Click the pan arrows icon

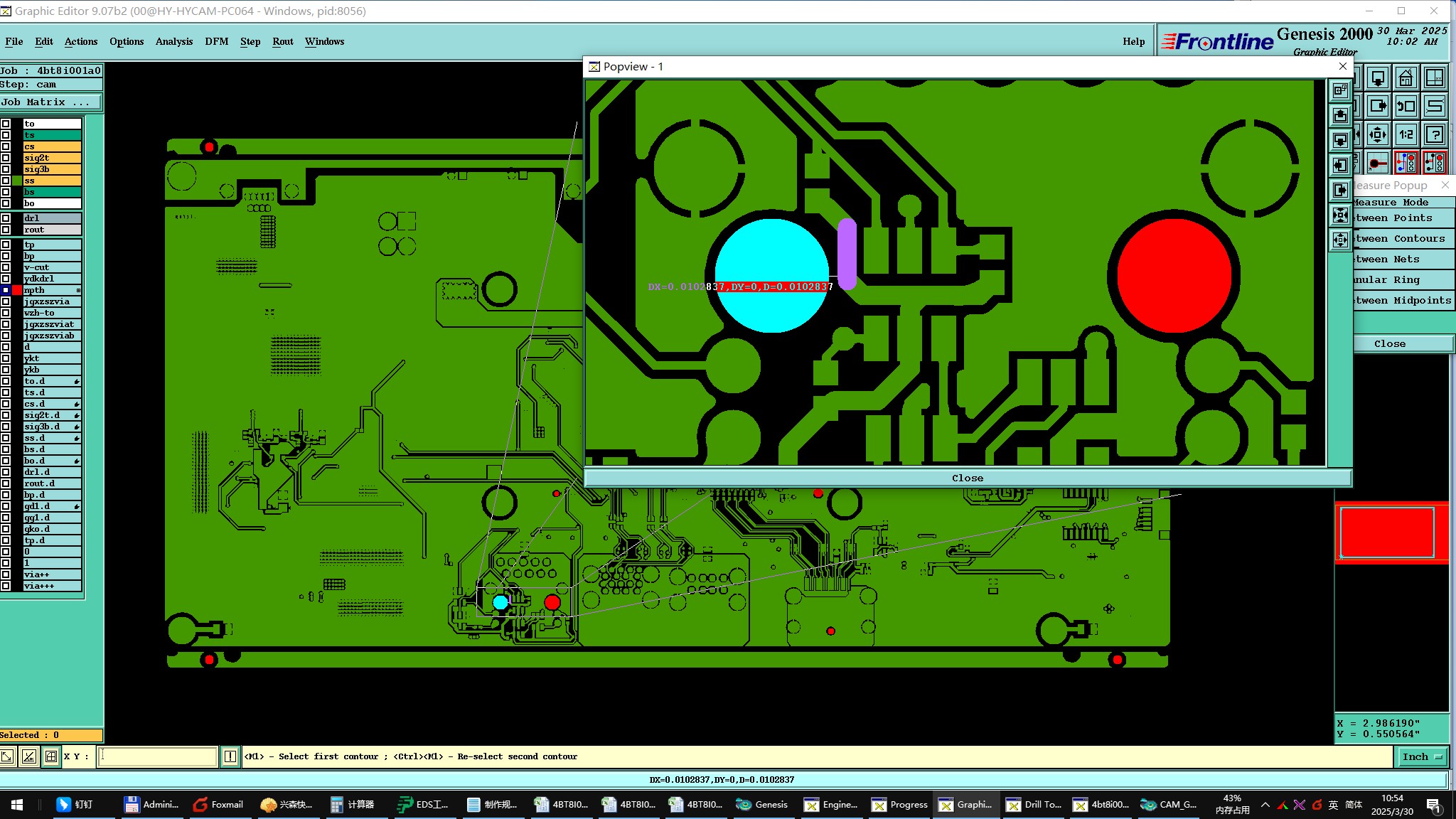click(x=1377, y=134)
